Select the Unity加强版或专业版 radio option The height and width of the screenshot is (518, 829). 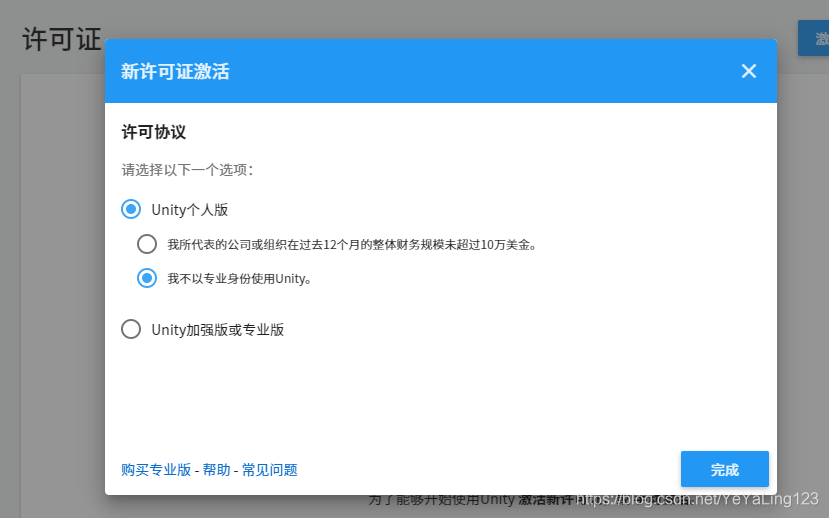[131, 329]
